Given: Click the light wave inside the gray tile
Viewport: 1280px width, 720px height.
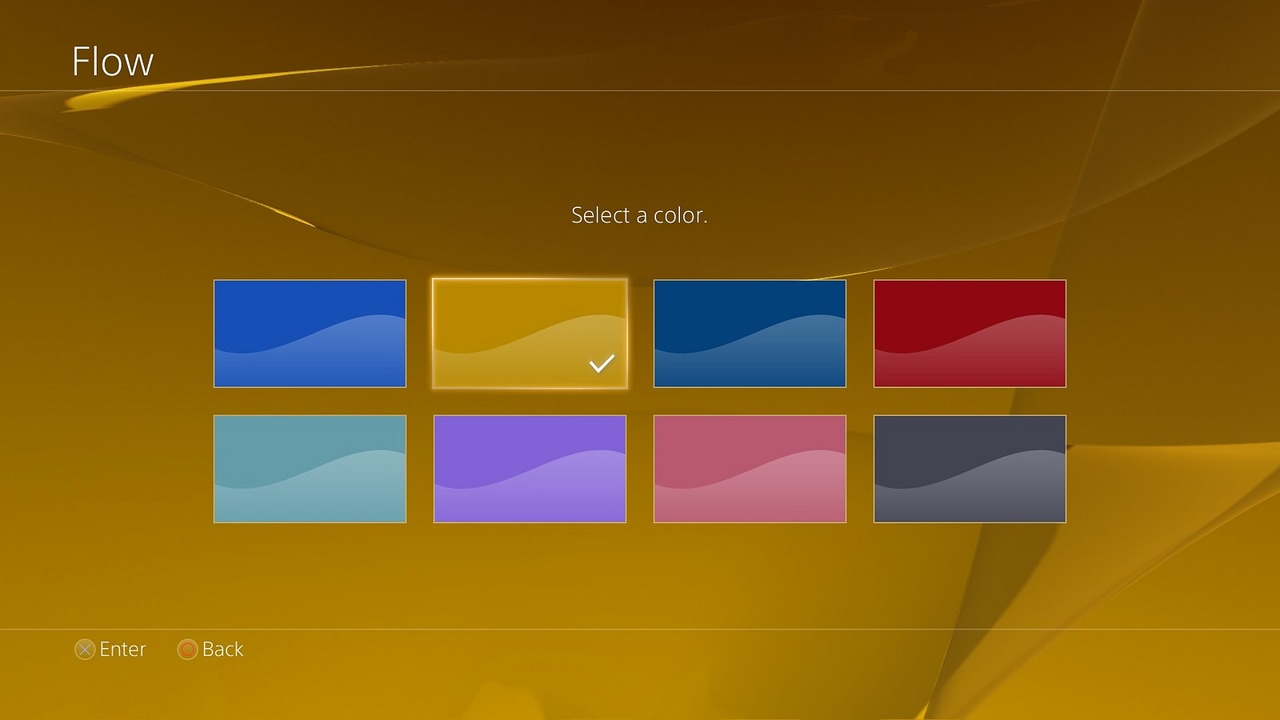Looking at the screenshot, I should (1000, 495).
